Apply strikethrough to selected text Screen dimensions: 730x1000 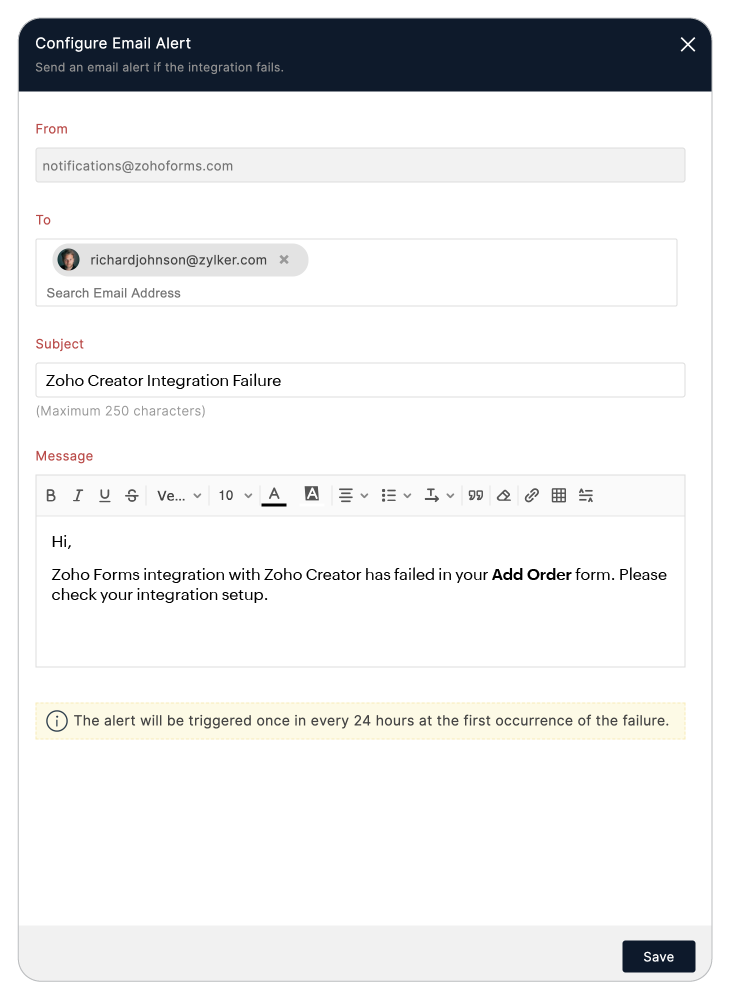132,496
